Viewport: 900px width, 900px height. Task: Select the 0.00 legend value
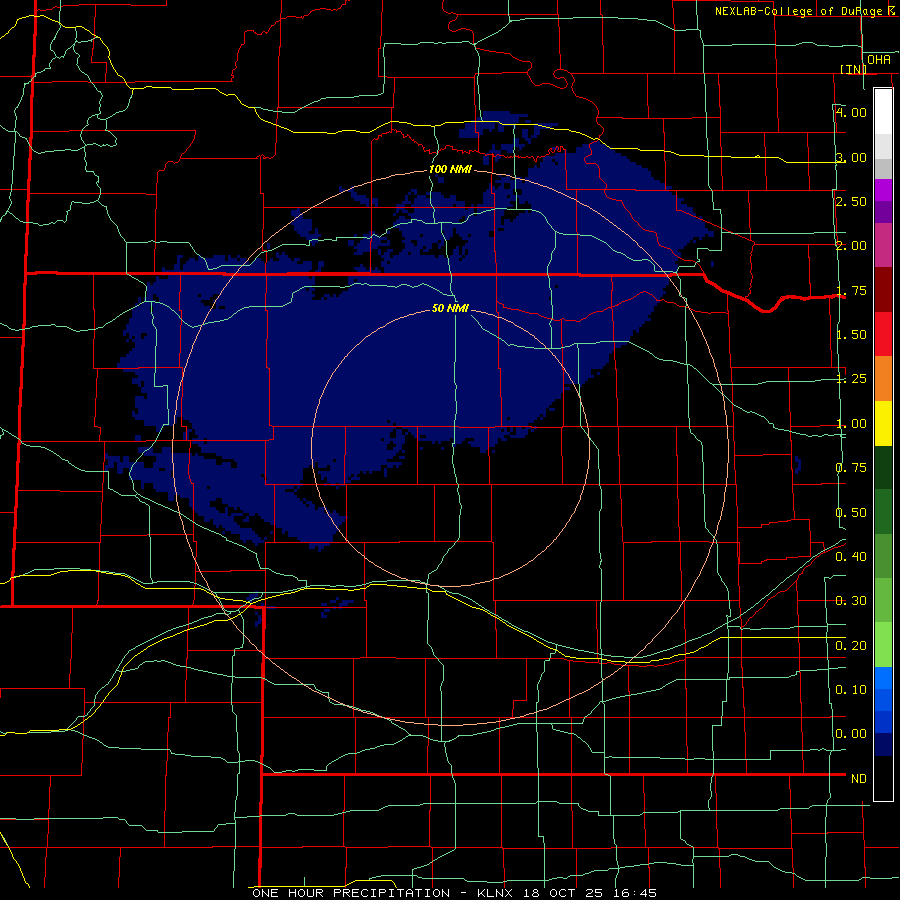[x=851, y=734]
